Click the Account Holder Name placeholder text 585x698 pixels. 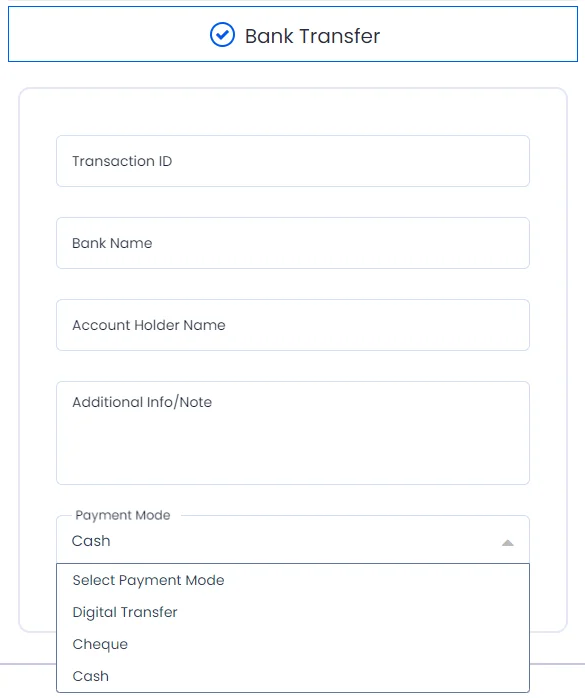pos(149,325)
